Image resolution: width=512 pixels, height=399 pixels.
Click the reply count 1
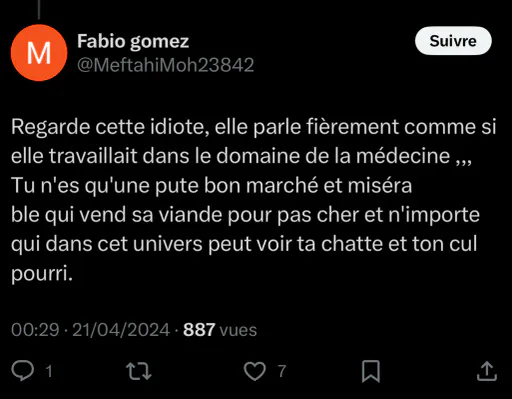49,371
